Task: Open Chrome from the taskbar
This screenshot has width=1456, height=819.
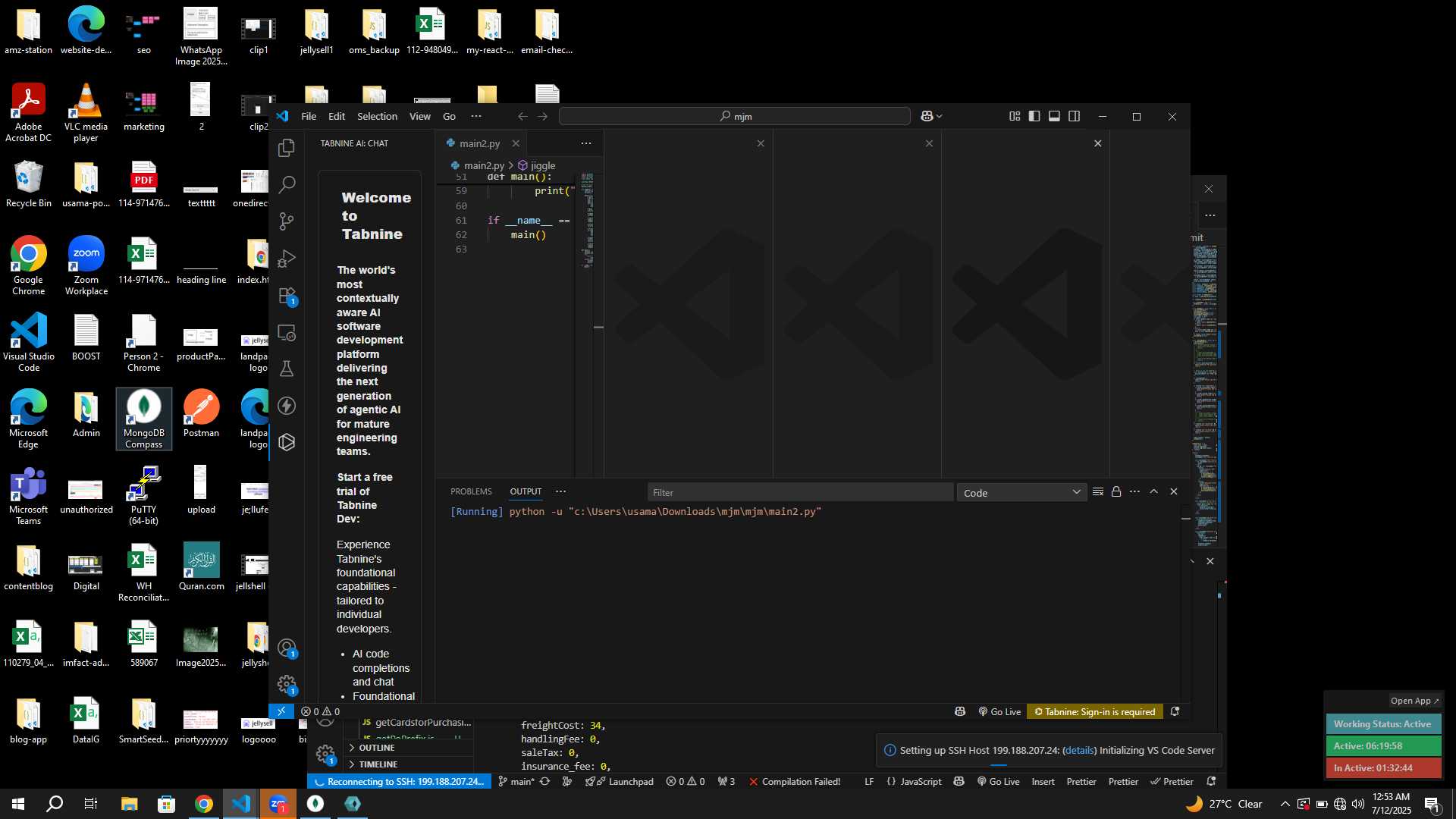Action: (x=203, y=804)
